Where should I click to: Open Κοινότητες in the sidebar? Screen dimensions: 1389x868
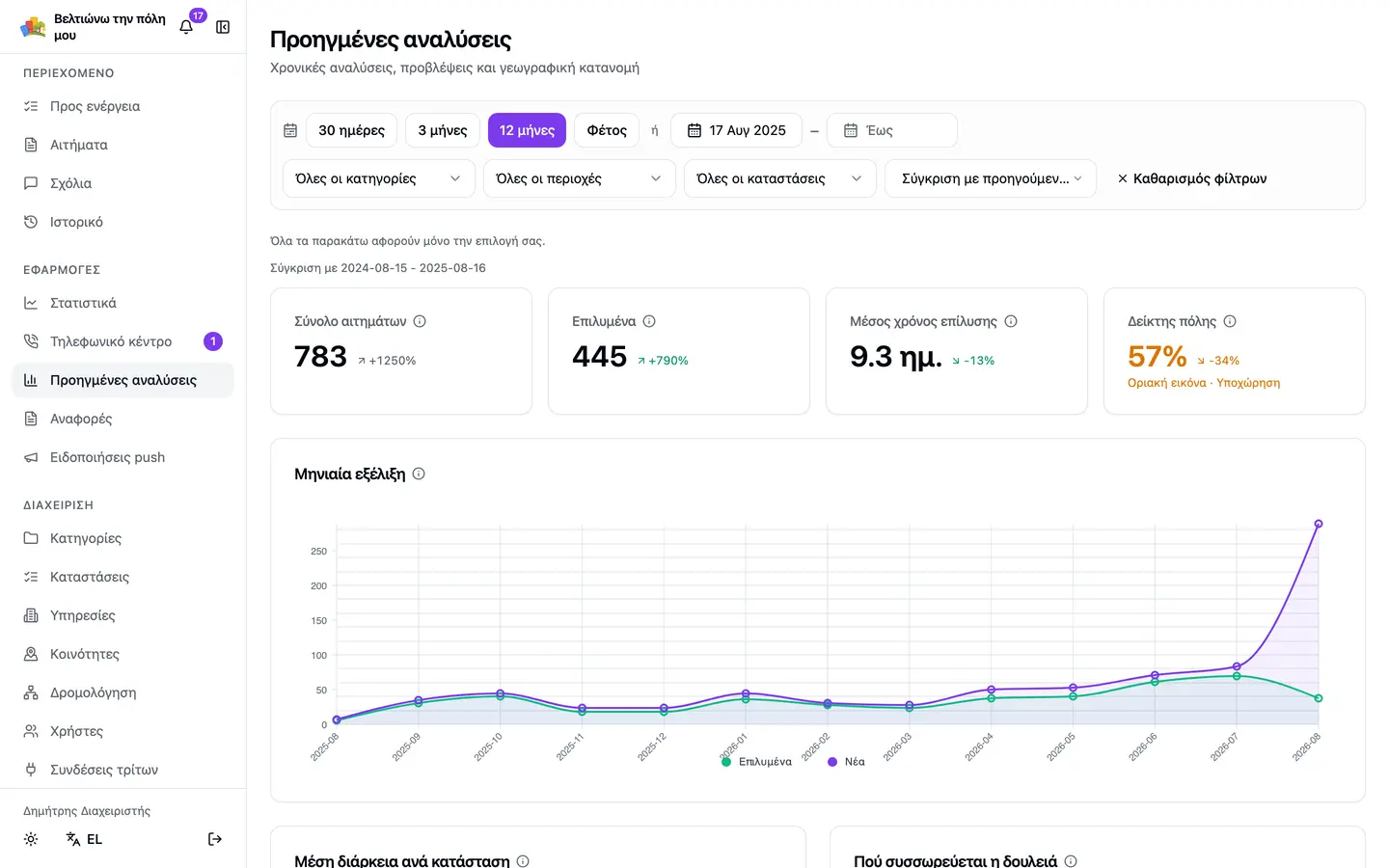[123, 654]
